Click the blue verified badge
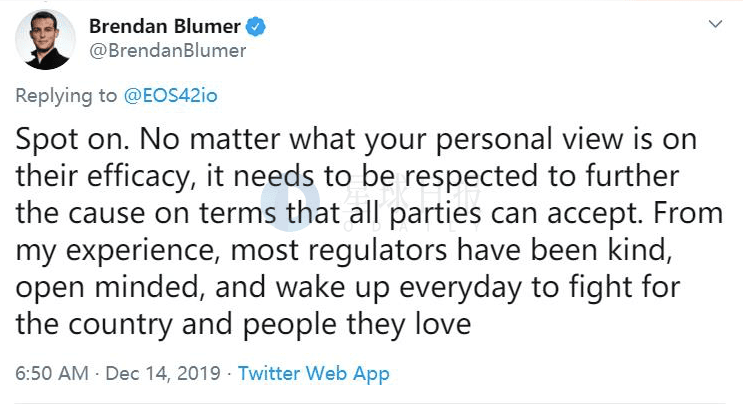743x404 pixels. point(255,27)
